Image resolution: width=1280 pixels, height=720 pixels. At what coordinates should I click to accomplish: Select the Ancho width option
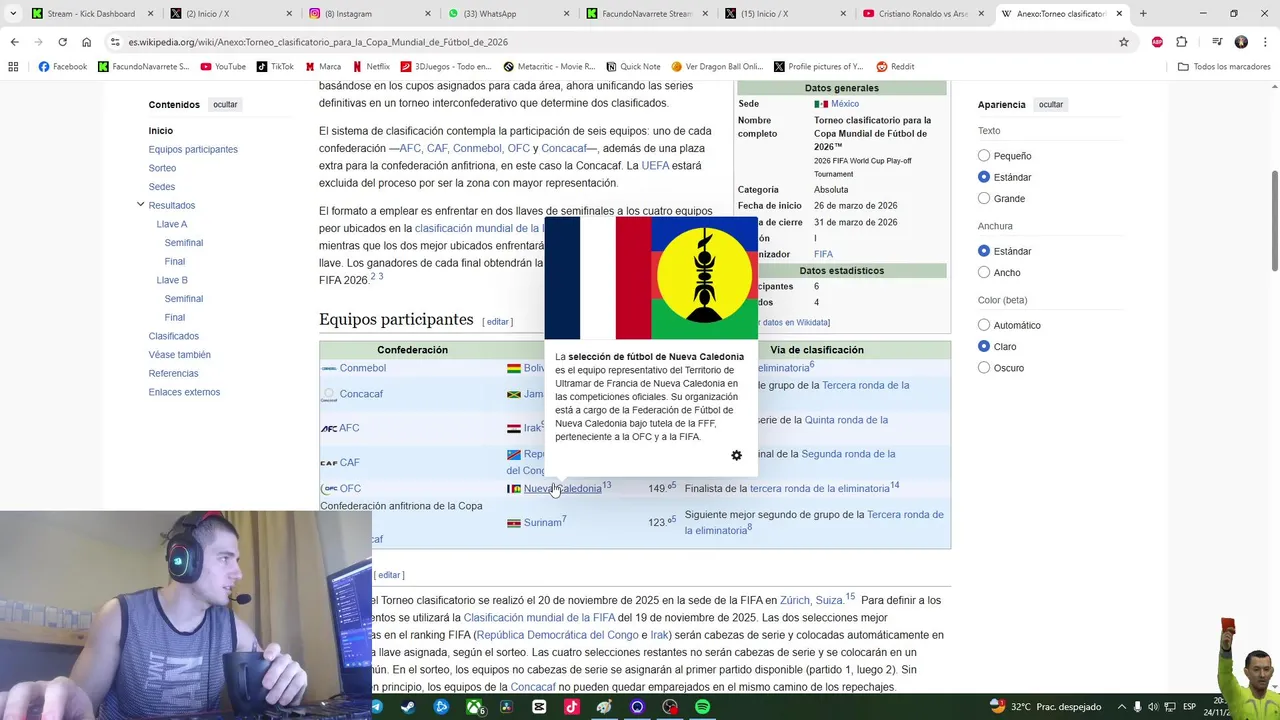984,272
